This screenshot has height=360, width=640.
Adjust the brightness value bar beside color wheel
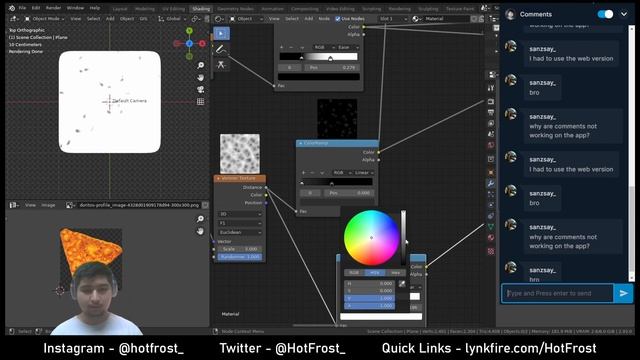pos(403,238)
